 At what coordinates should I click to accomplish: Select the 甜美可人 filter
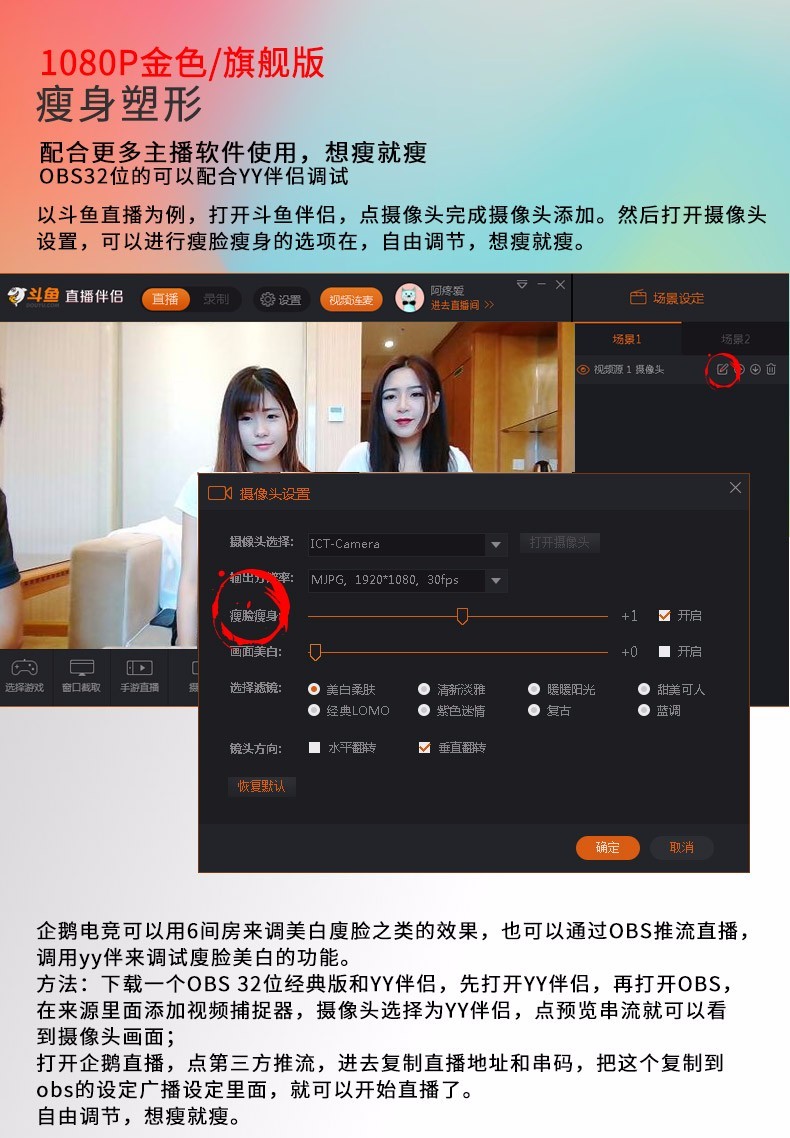[x=643, y=689]
